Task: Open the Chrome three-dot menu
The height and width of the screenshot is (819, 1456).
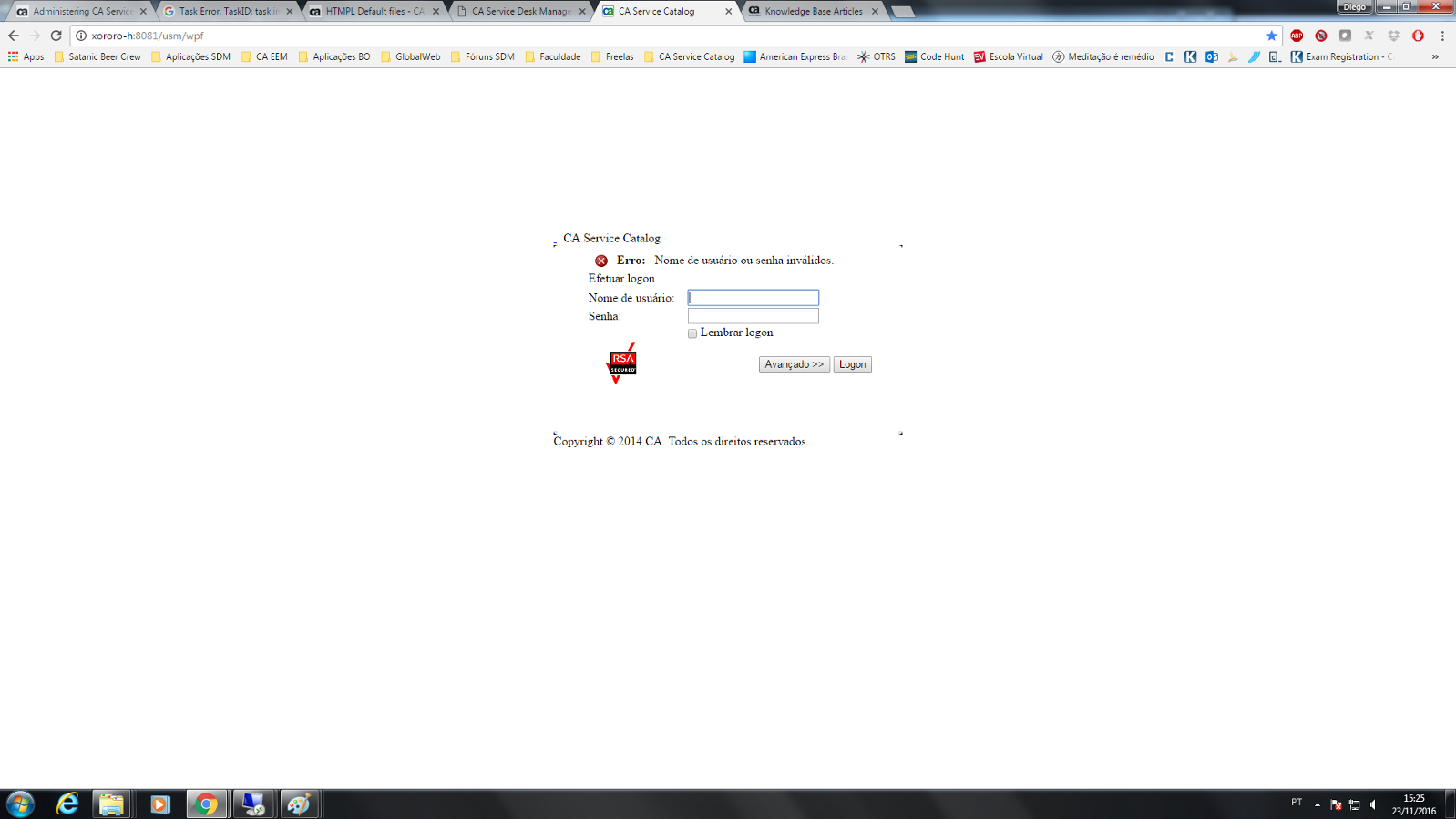Action: [x=1442, y=36]
